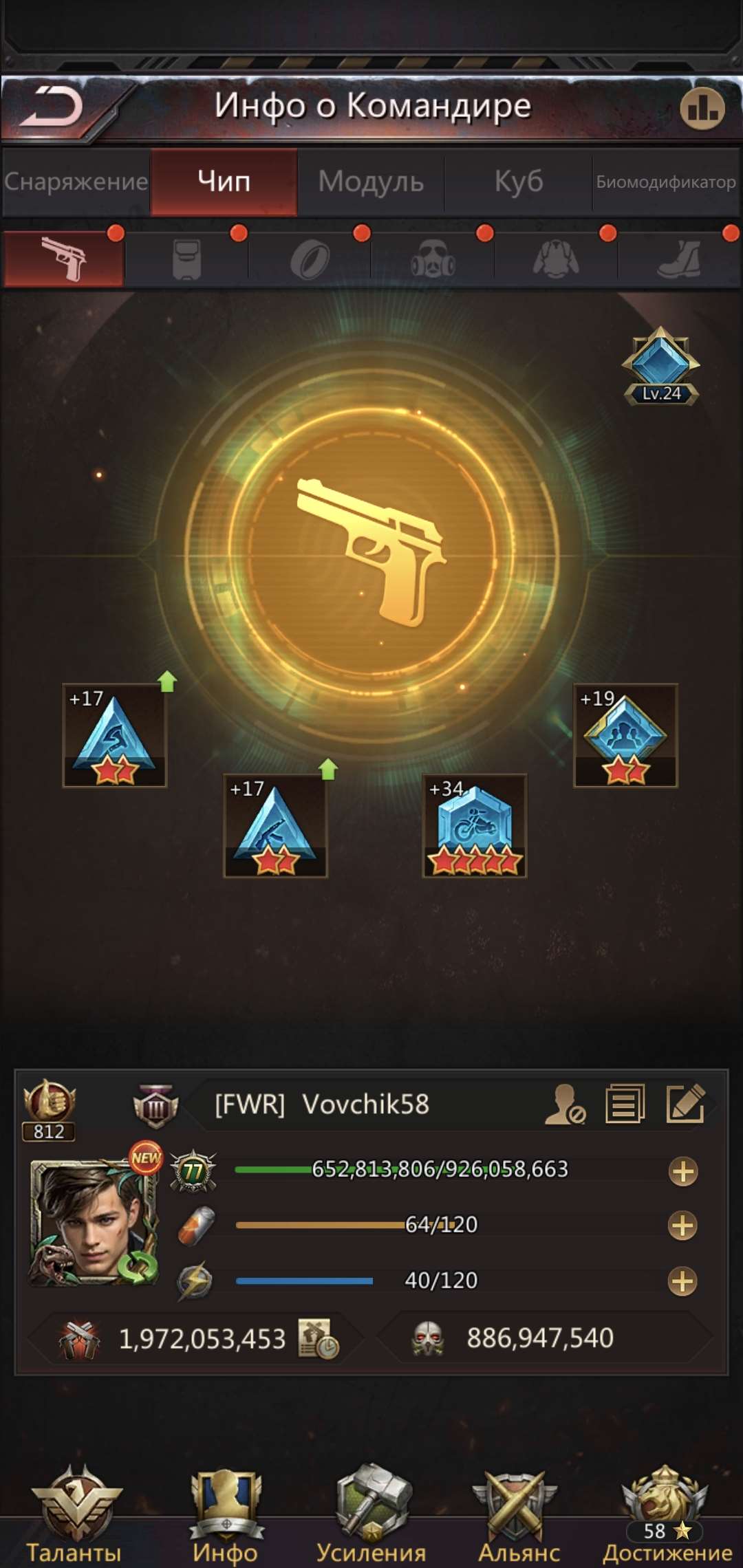
Task: Open the statistics chart icon
Action: tap(702, 108)
